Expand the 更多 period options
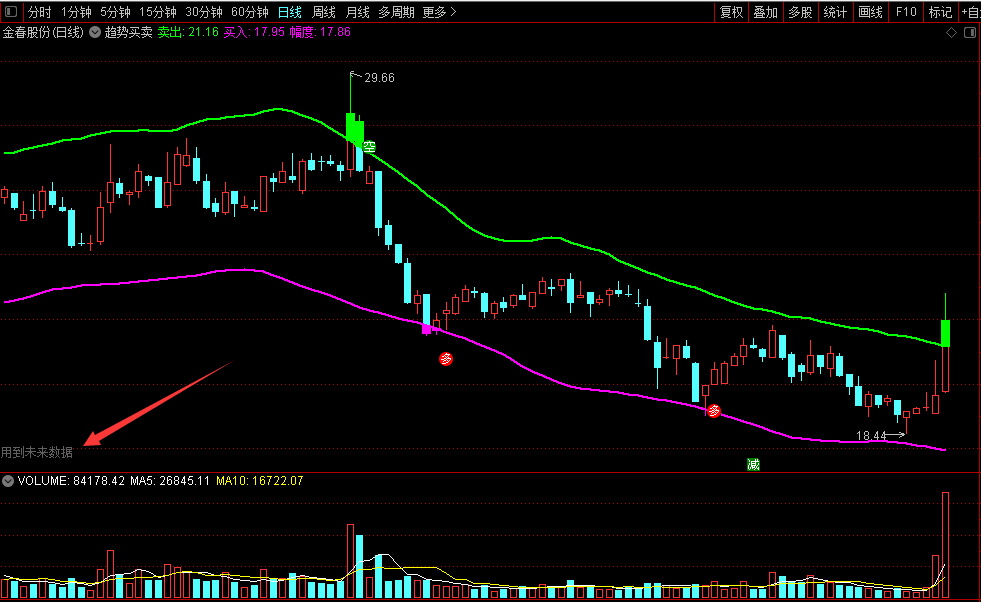Image resolution: width=981 pixels, height=602 pixels. [439, 12]
